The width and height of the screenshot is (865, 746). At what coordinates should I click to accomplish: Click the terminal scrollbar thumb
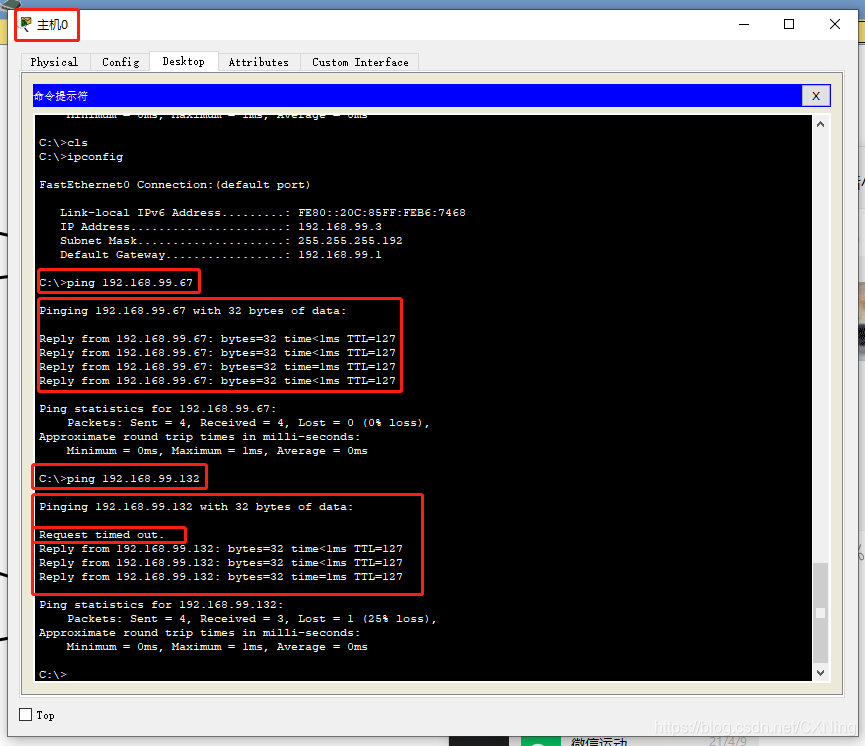(820, 612)
